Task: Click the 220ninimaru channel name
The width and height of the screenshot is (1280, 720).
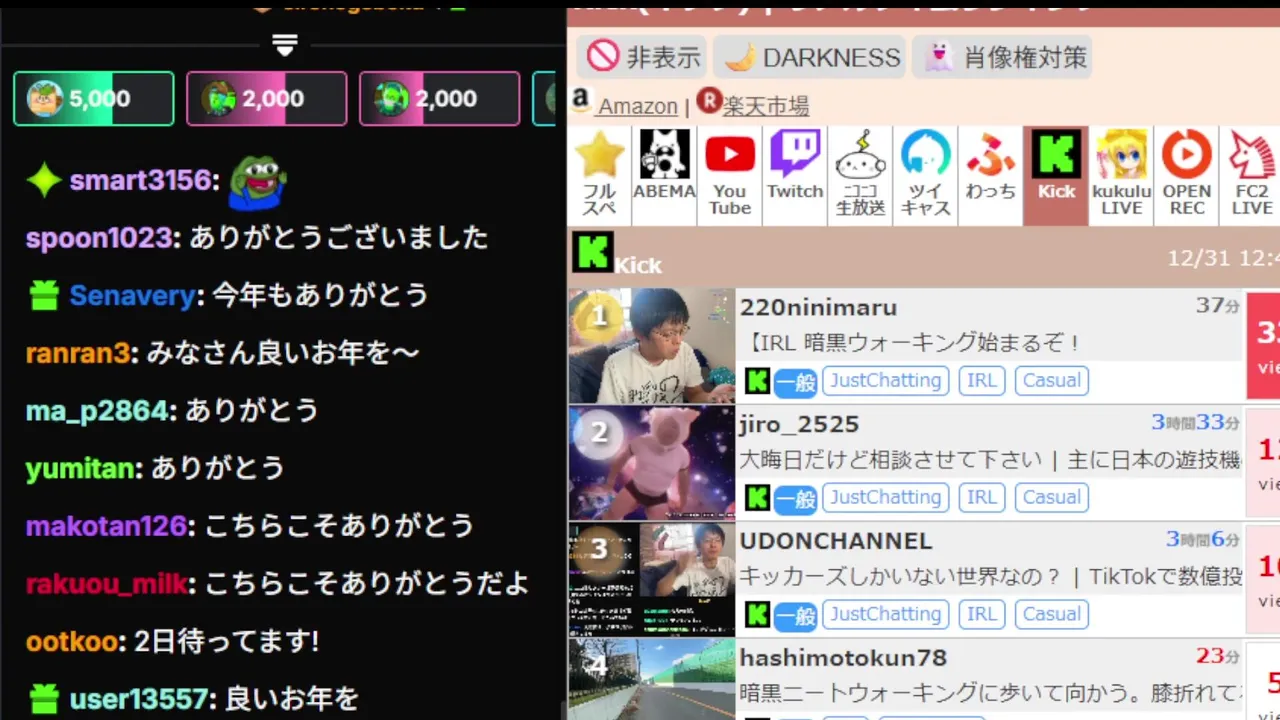Action: [x=818, y=308]
